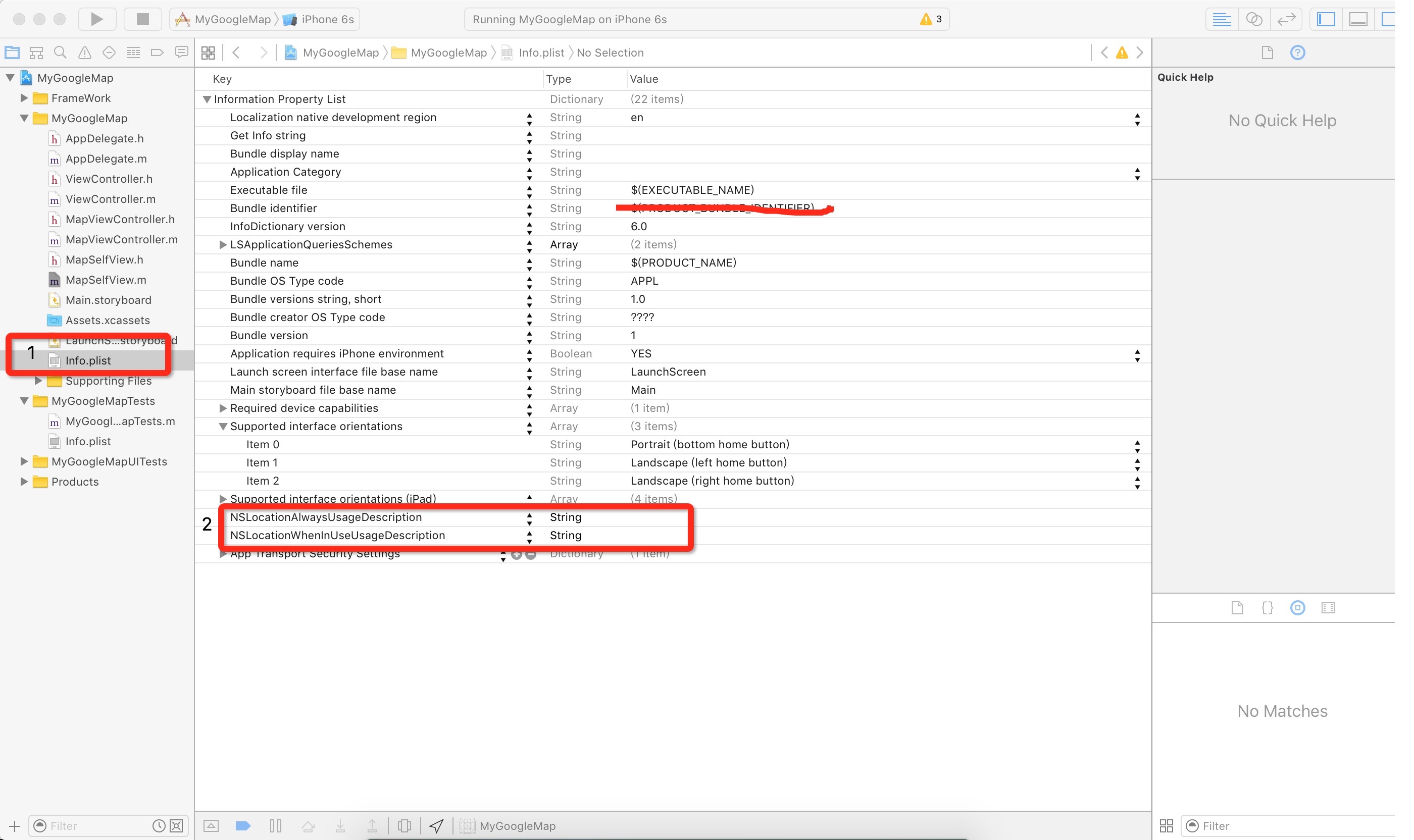Screen dimensions: 1414x840
Task: Expand the Supported interface orientations iPad
Action: point(222,498)
